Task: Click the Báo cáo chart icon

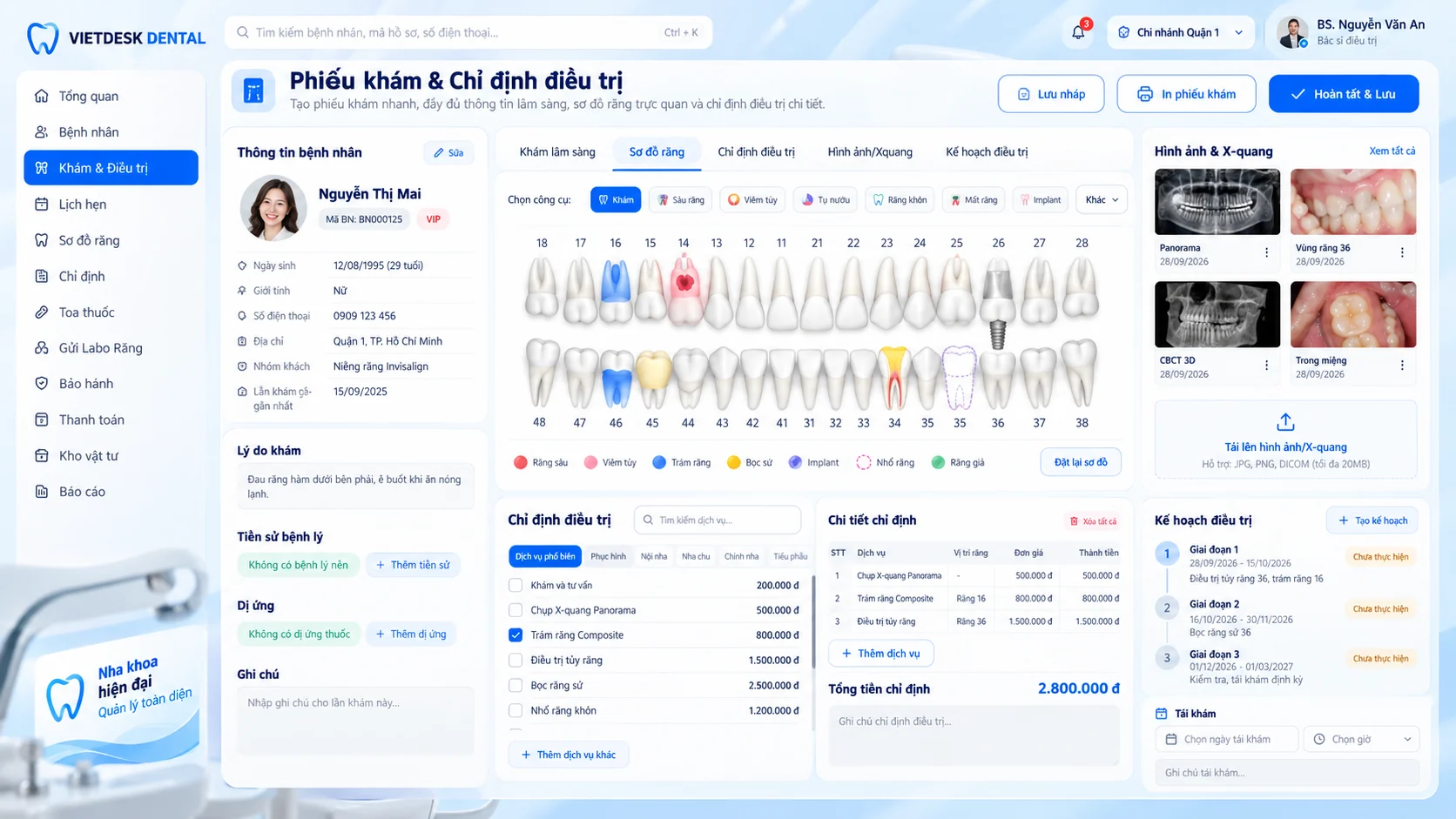Action: [x=41, y=491]
